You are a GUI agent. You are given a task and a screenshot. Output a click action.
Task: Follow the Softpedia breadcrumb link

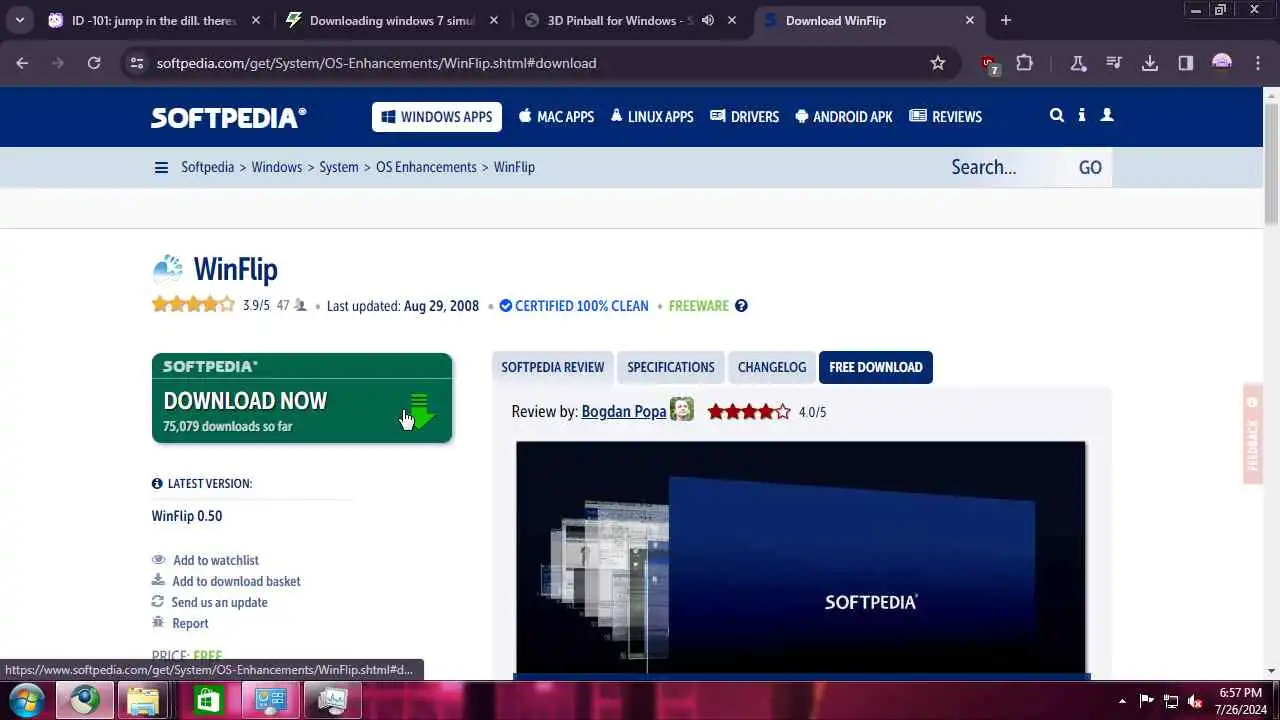[207, 167]
